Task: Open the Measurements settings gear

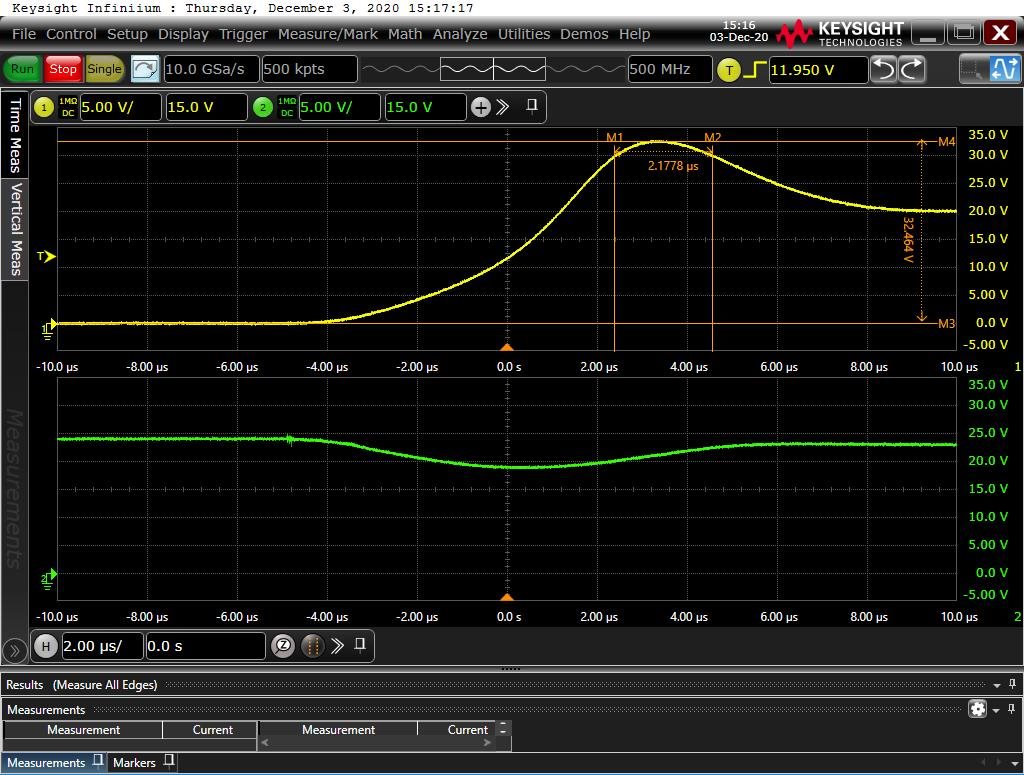Action: (x=978, y=709)
